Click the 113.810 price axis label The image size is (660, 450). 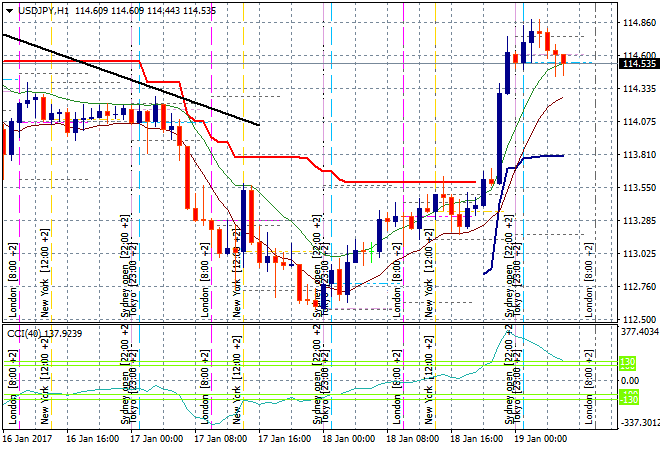click(x=639, y=154)
